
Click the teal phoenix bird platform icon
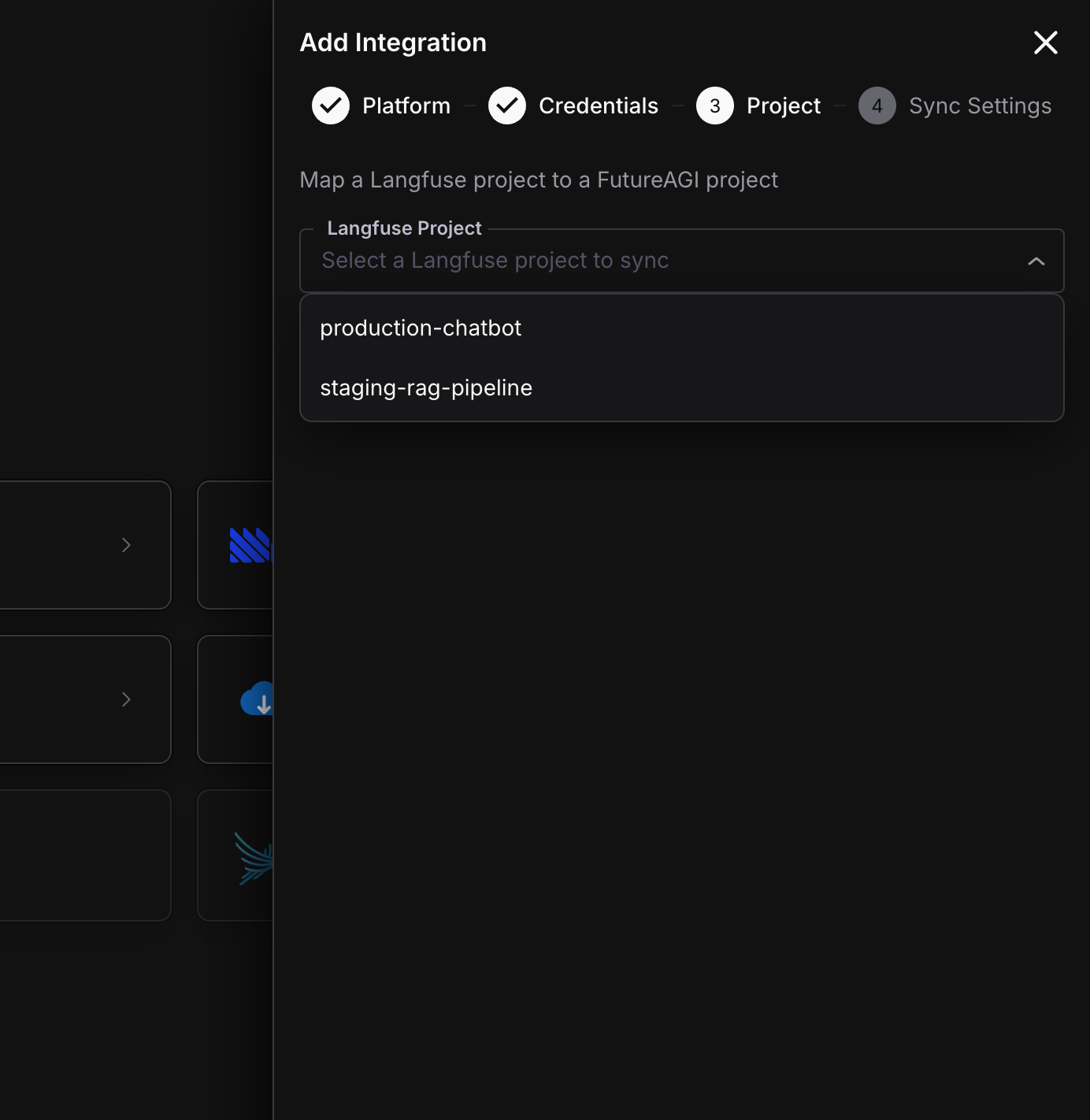coord(252,855)
